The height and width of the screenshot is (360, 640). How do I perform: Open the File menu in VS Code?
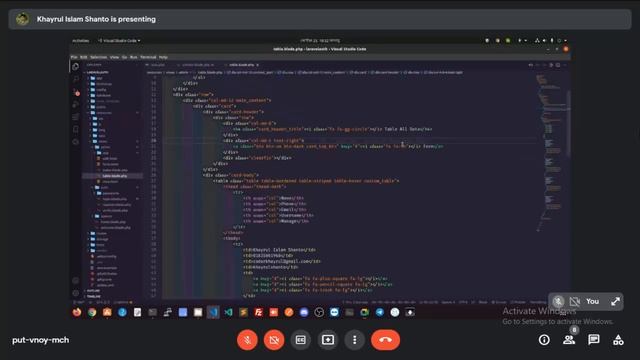point(74,57)
